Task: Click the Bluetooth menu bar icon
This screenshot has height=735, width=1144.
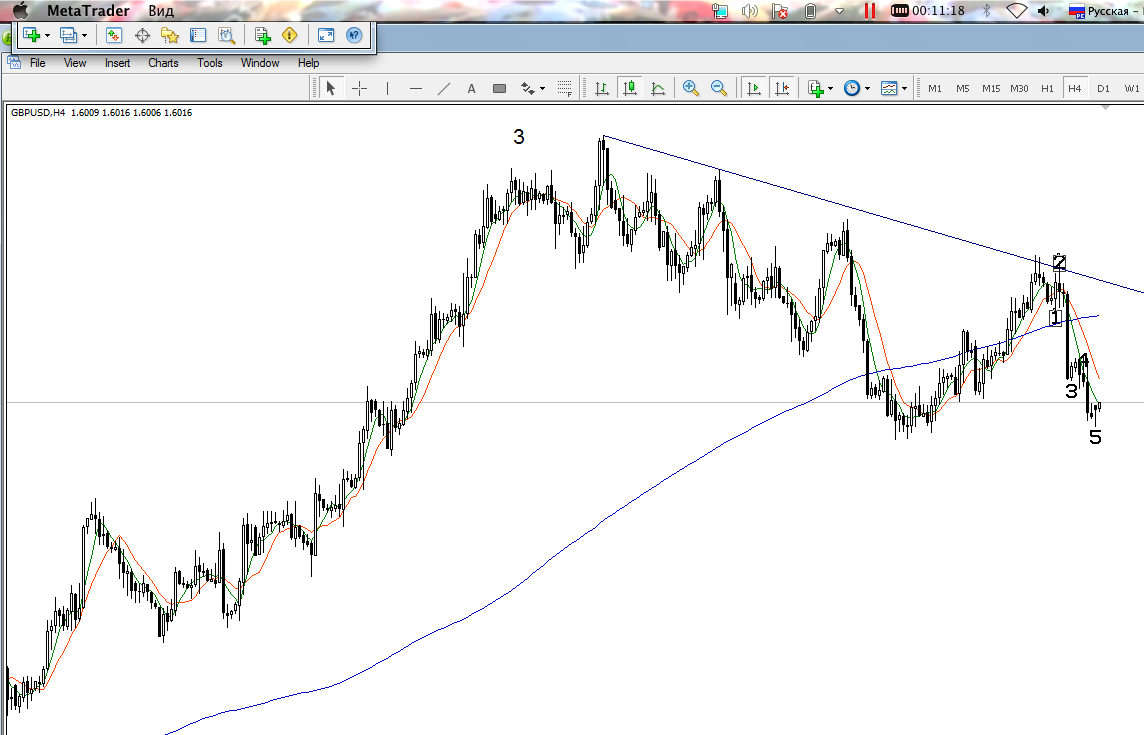Action: pos(987,11)
